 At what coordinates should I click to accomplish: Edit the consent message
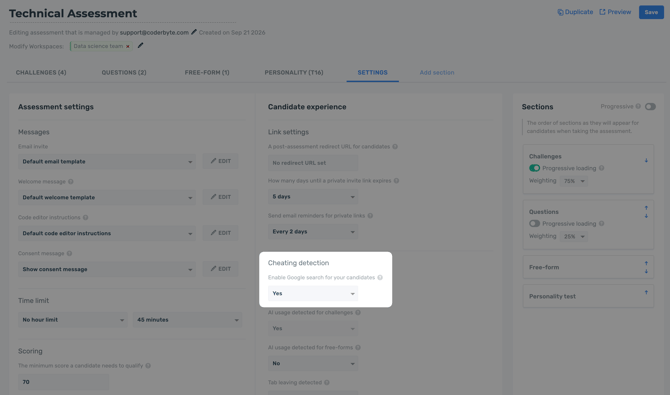[x=220, y=269]
